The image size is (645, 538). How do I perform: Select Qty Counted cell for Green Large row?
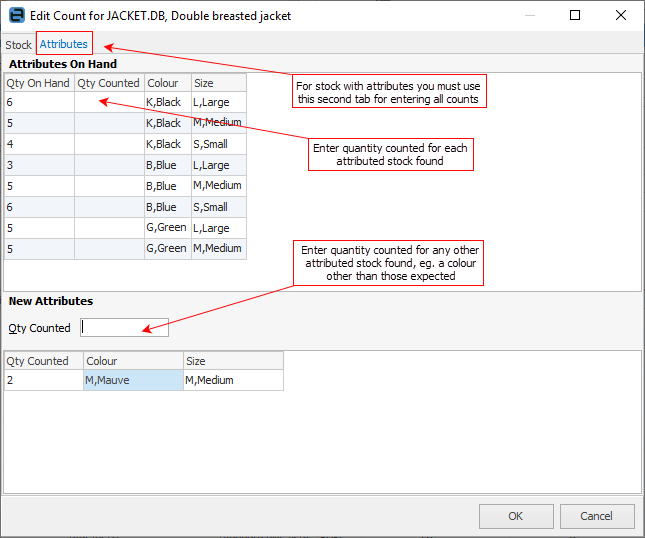coord(109,228)
